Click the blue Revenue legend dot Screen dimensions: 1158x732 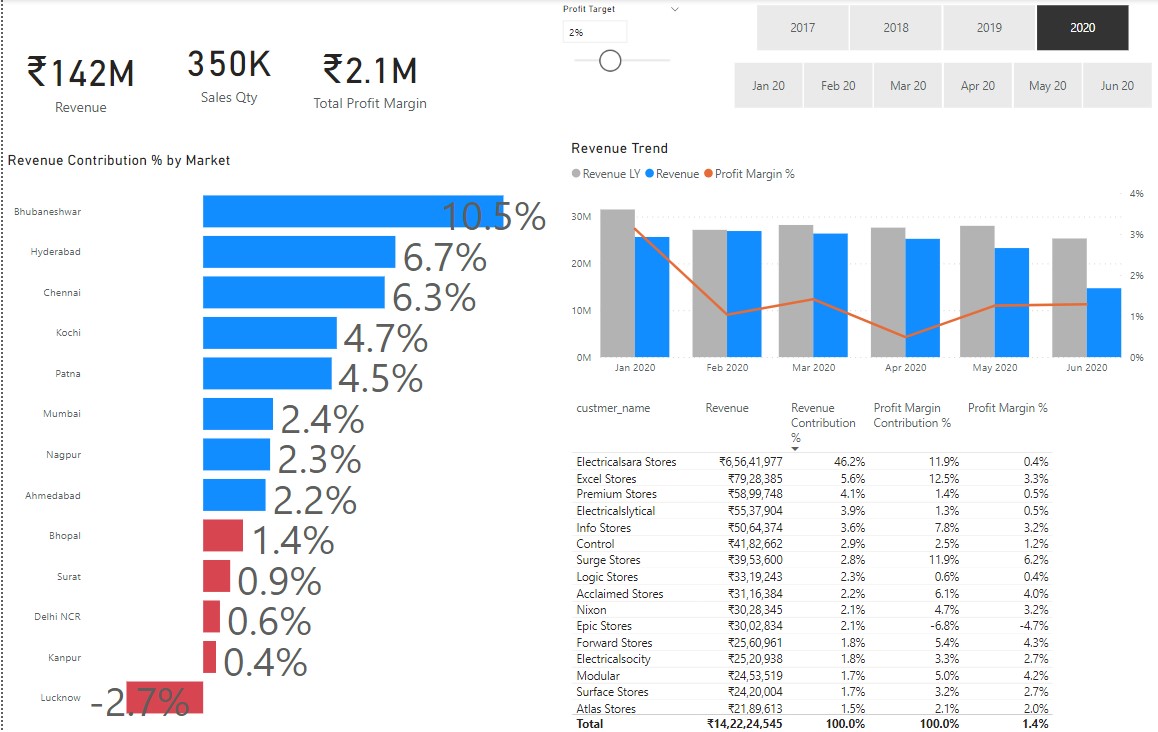(x=649, y=174)
